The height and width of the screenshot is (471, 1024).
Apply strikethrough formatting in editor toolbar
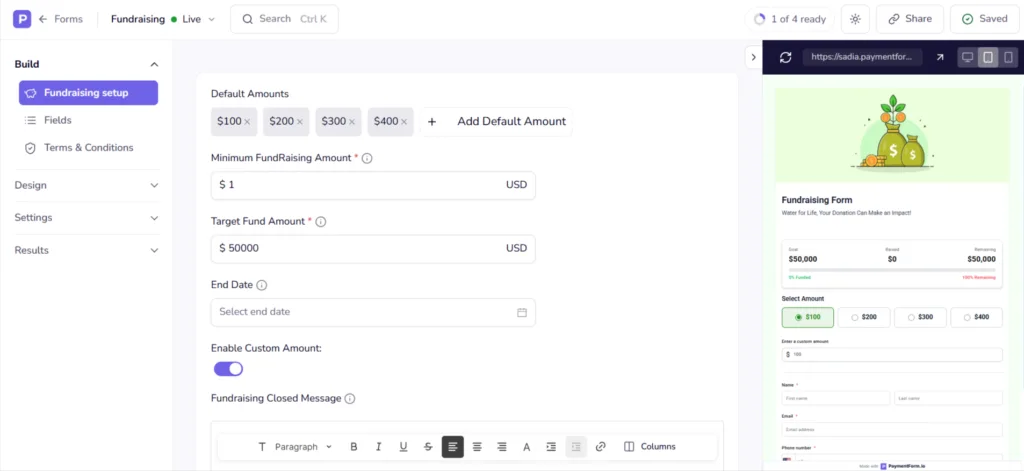click(428, 447)
